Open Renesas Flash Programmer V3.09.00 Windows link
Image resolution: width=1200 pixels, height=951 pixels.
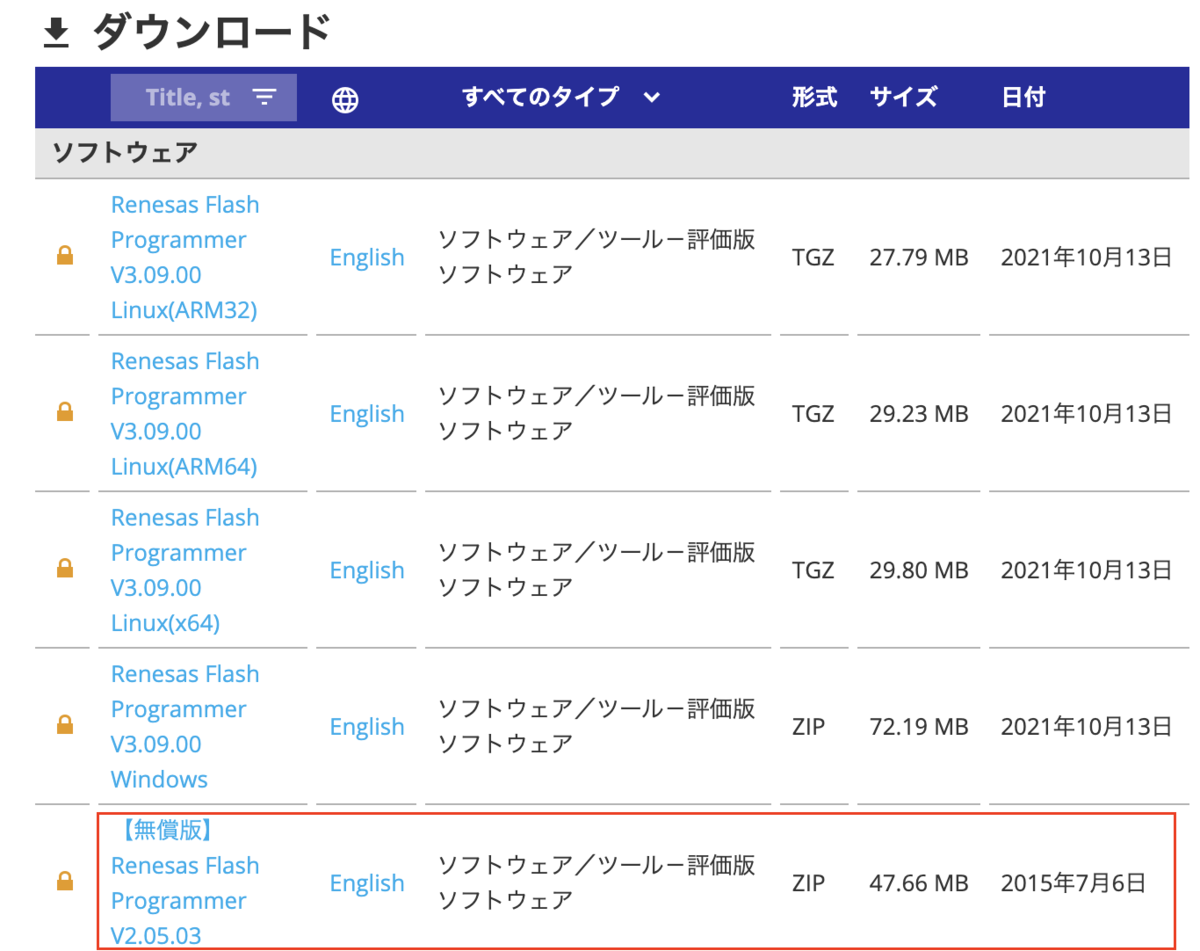pyautogui.click(x=185, y=726)
